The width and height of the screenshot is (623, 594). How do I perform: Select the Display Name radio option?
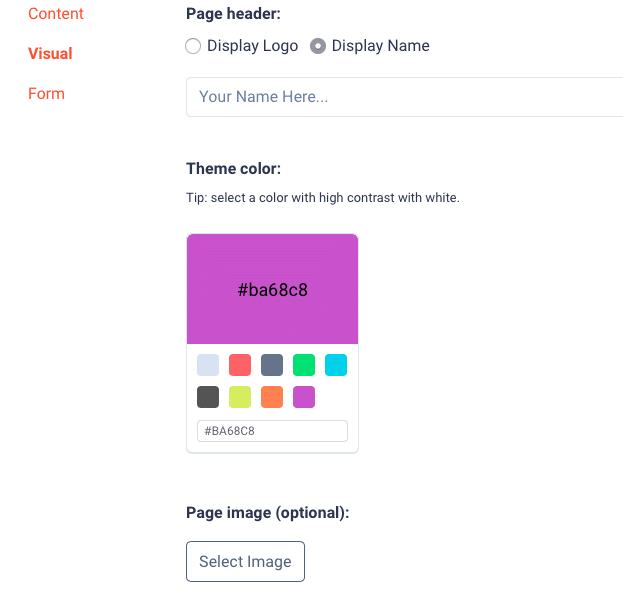click(318, 46)
